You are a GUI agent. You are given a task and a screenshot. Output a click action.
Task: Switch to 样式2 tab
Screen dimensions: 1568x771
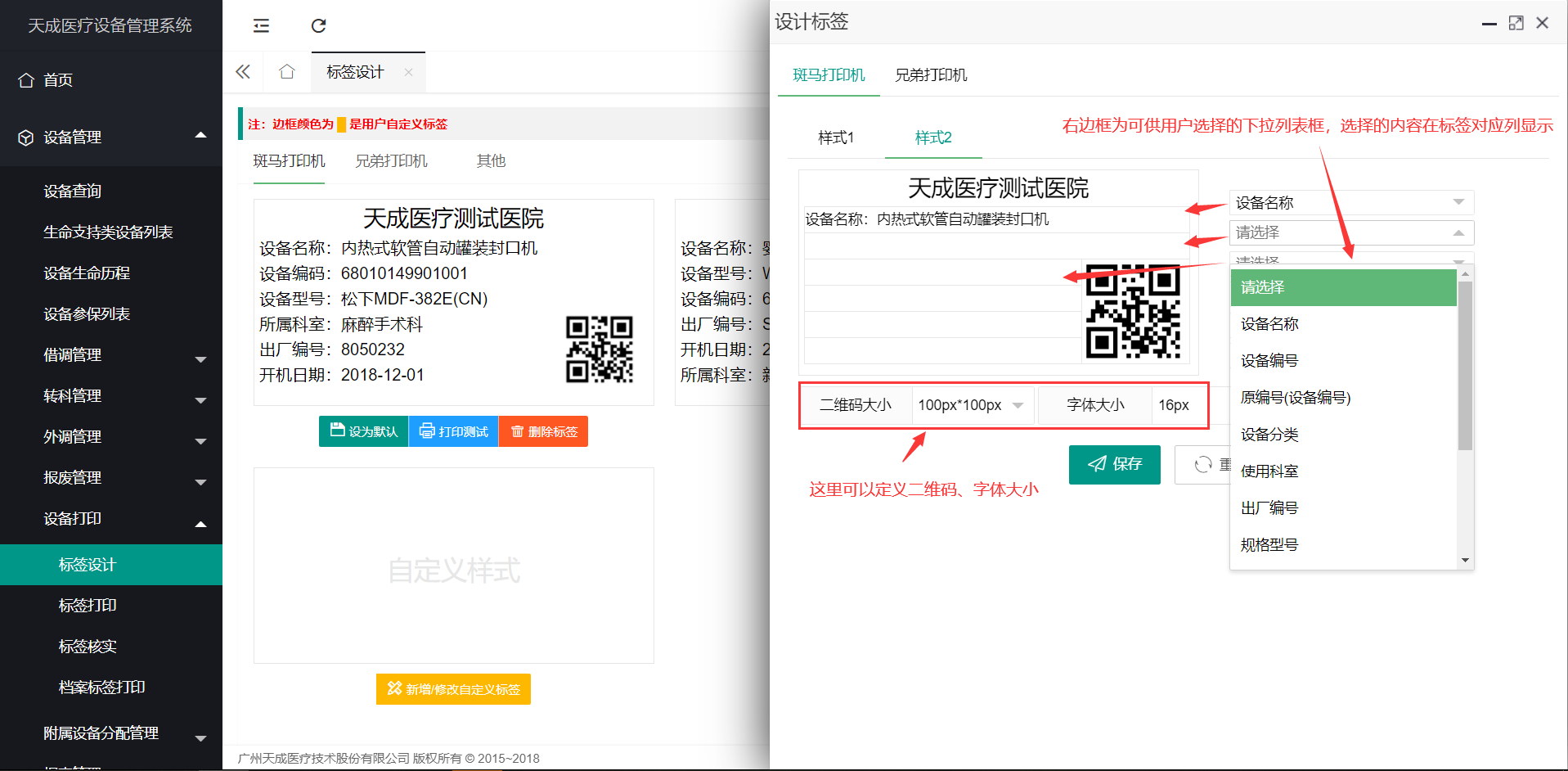click(933, 138)
